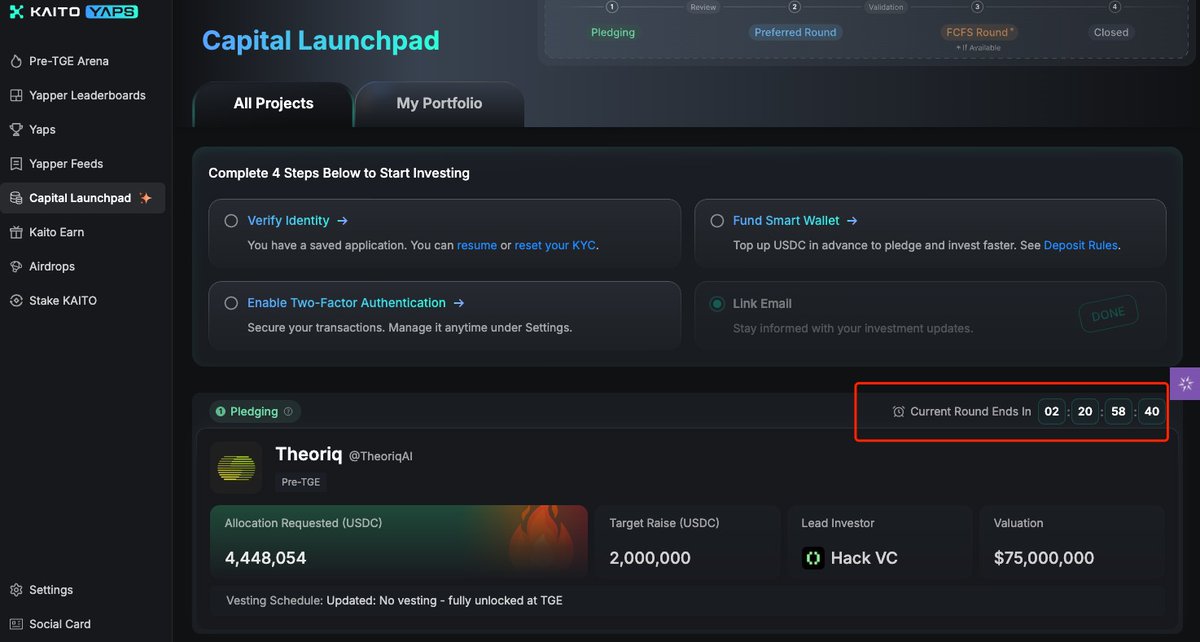The width and height of the screenshot is (1200, 642).
Task: Click the @TheoriqAI handle
Action: 380,456
